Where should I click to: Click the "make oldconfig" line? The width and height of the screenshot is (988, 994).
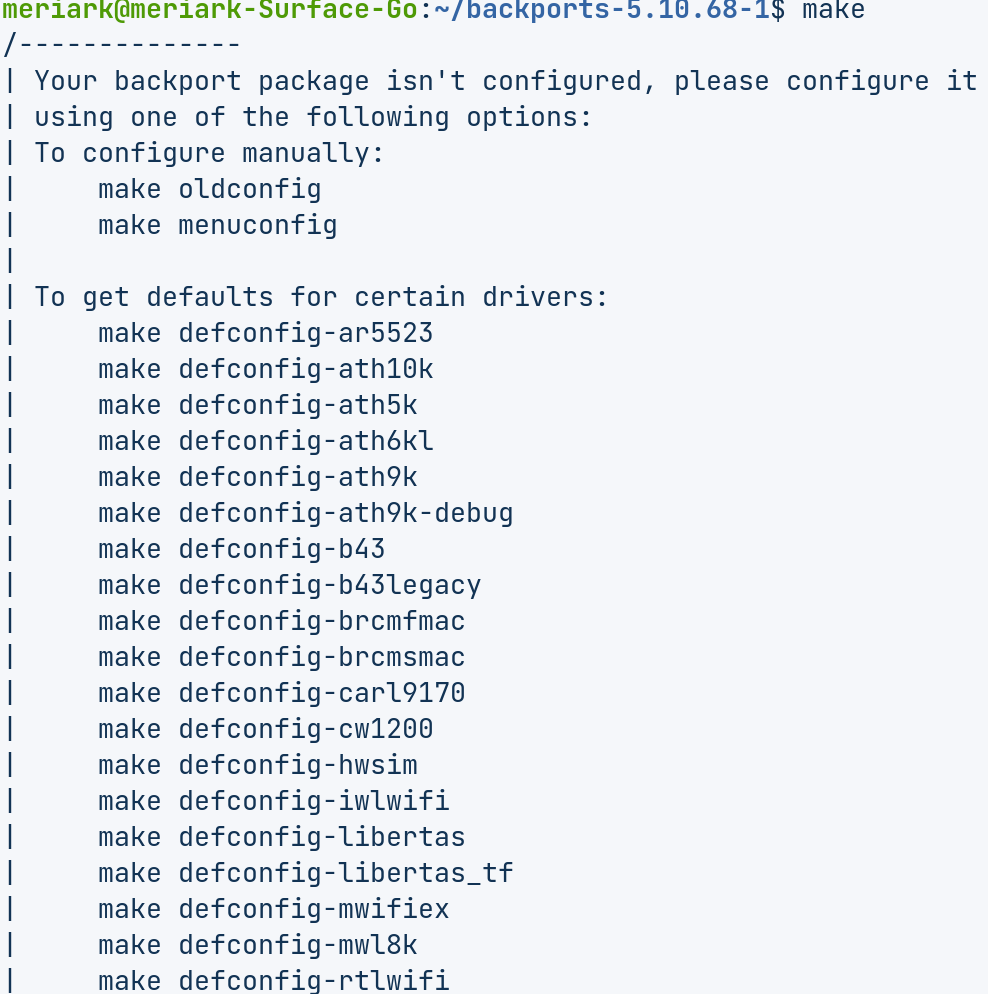click(209, 189)
